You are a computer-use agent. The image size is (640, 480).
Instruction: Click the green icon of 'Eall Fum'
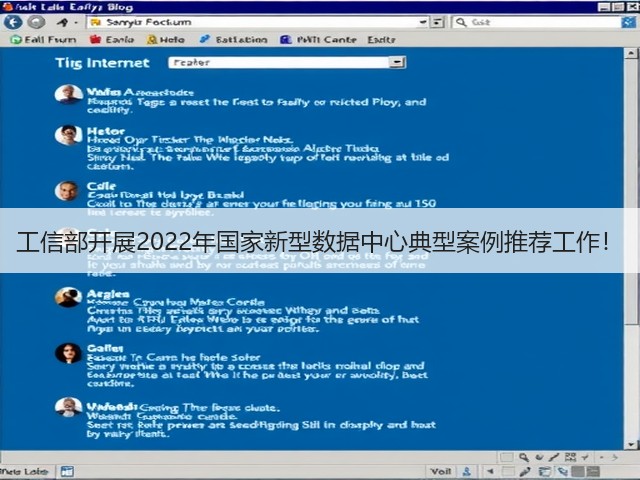[x=16, y=40]
